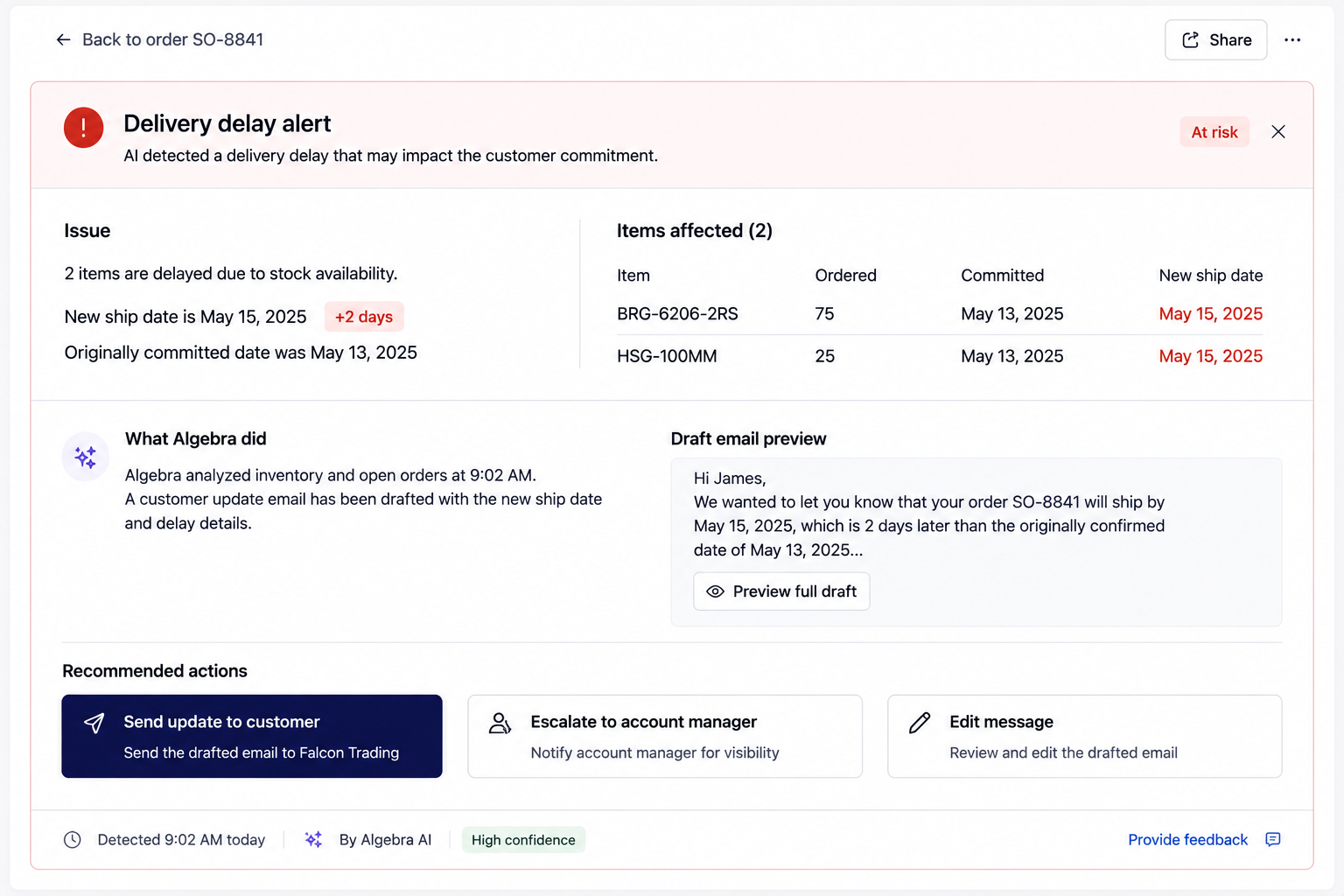Click new ship date for BRG-6206-2RS
Image resolution: width=1344 pixels, height=896 pixels.
1211,314
